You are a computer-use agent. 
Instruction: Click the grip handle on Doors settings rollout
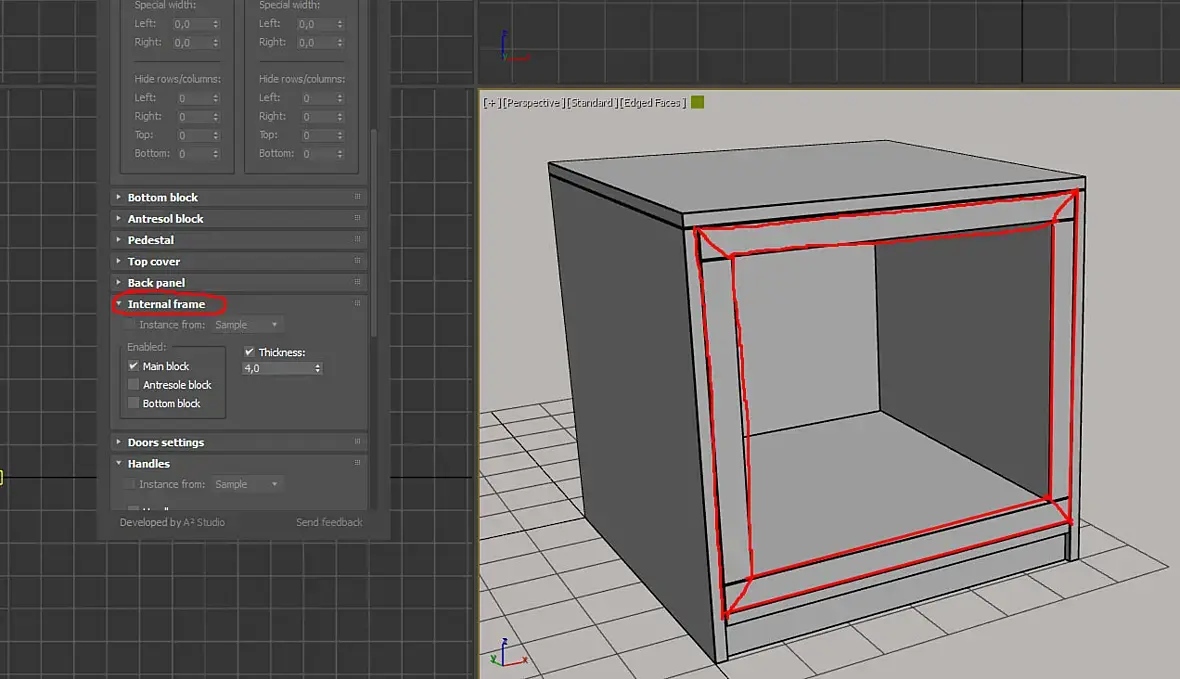click(357, 442)
